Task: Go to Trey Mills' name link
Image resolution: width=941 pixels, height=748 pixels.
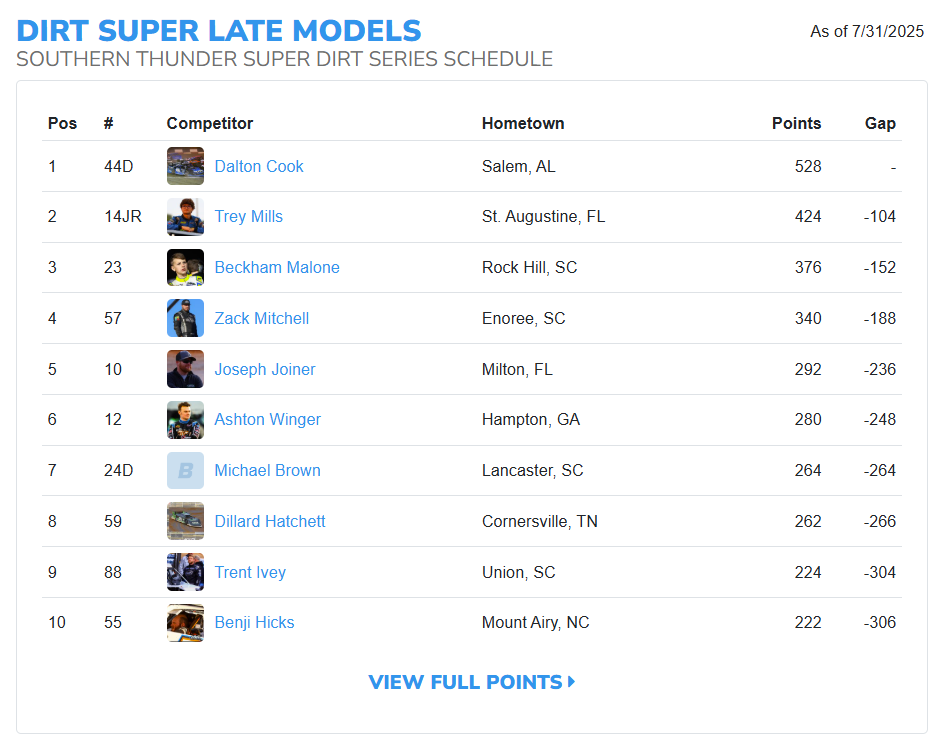Action: [x=249, y=217]
